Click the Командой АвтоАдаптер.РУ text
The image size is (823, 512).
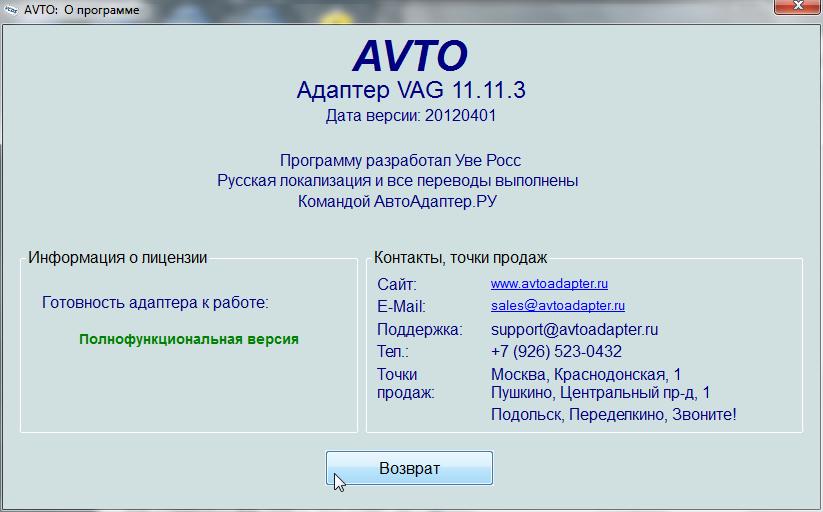pos(397,201)
